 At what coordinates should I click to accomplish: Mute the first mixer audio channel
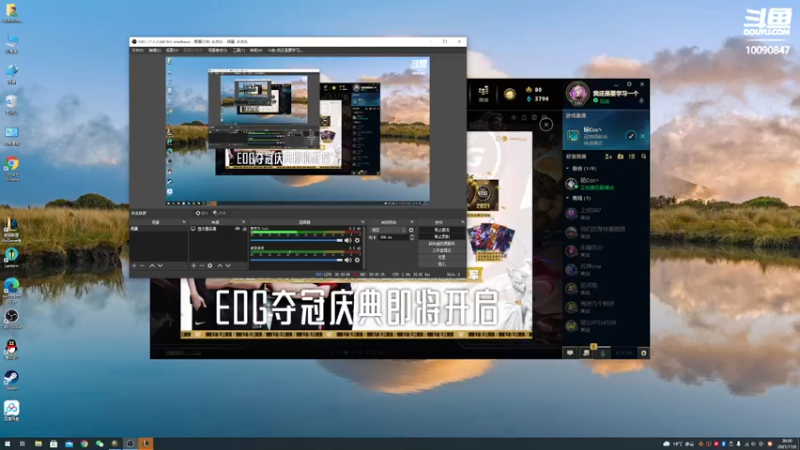[x=348, y=240]
